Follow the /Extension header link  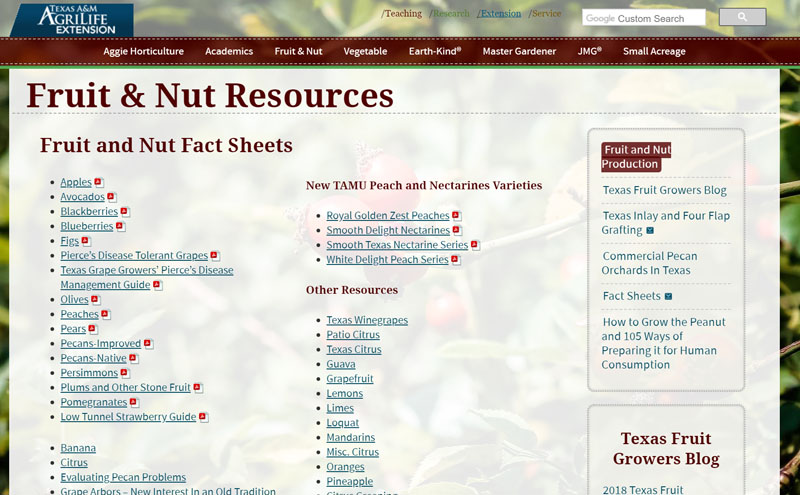tap(499, 14)
